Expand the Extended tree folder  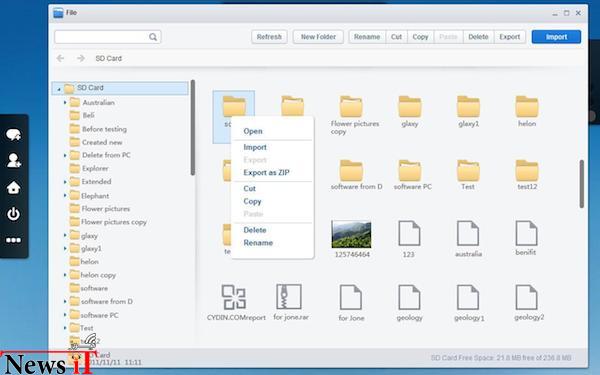[65, 182]
